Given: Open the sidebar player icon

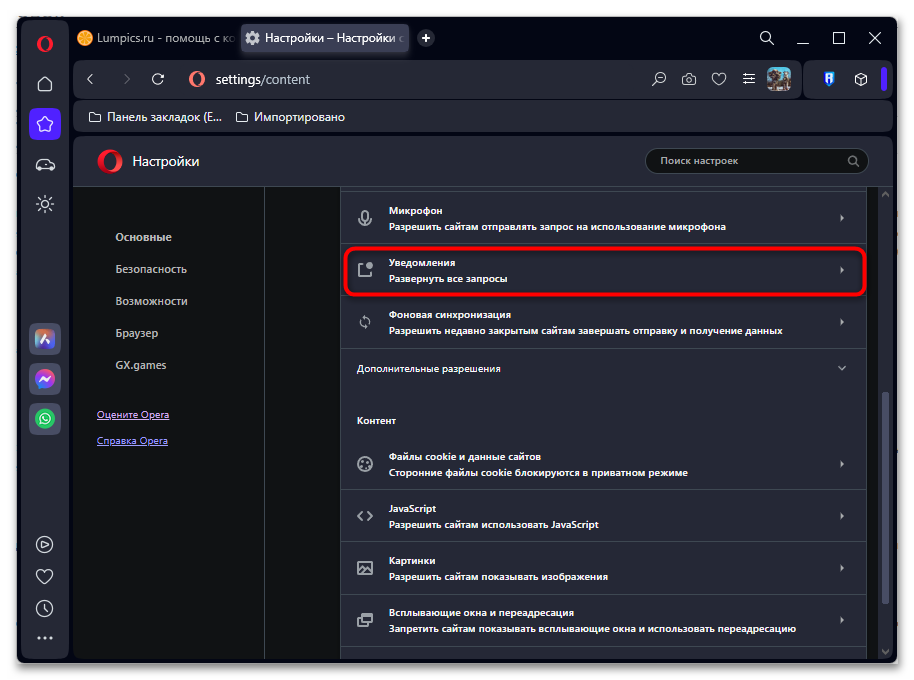Looking at the screenshot, I should coord(45,545).
